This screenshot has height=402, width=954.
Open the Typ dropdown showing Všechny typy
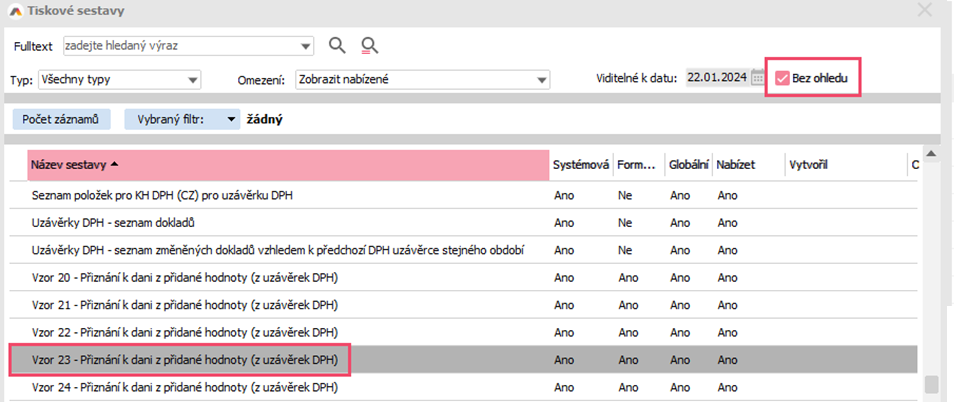pyautogui.click(x=192, y=80)
